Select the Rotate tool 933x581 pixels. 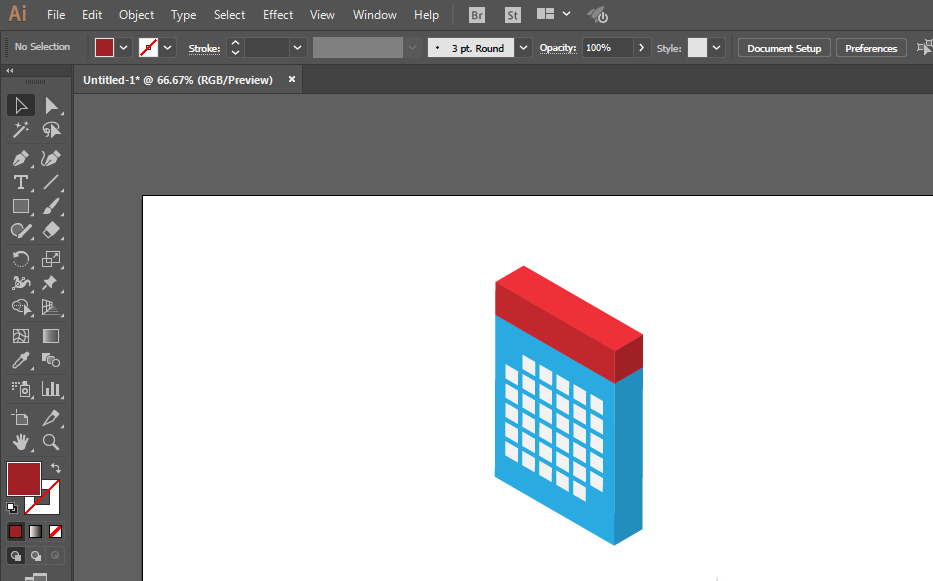coord(20,260)
